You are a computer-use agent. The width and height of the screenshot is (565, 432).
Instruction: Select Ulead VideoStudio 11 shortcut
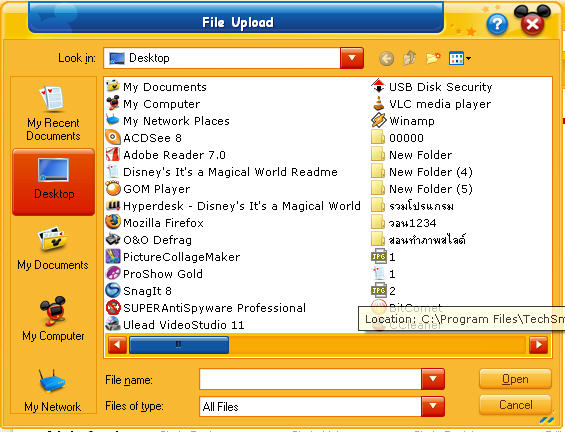175,325
